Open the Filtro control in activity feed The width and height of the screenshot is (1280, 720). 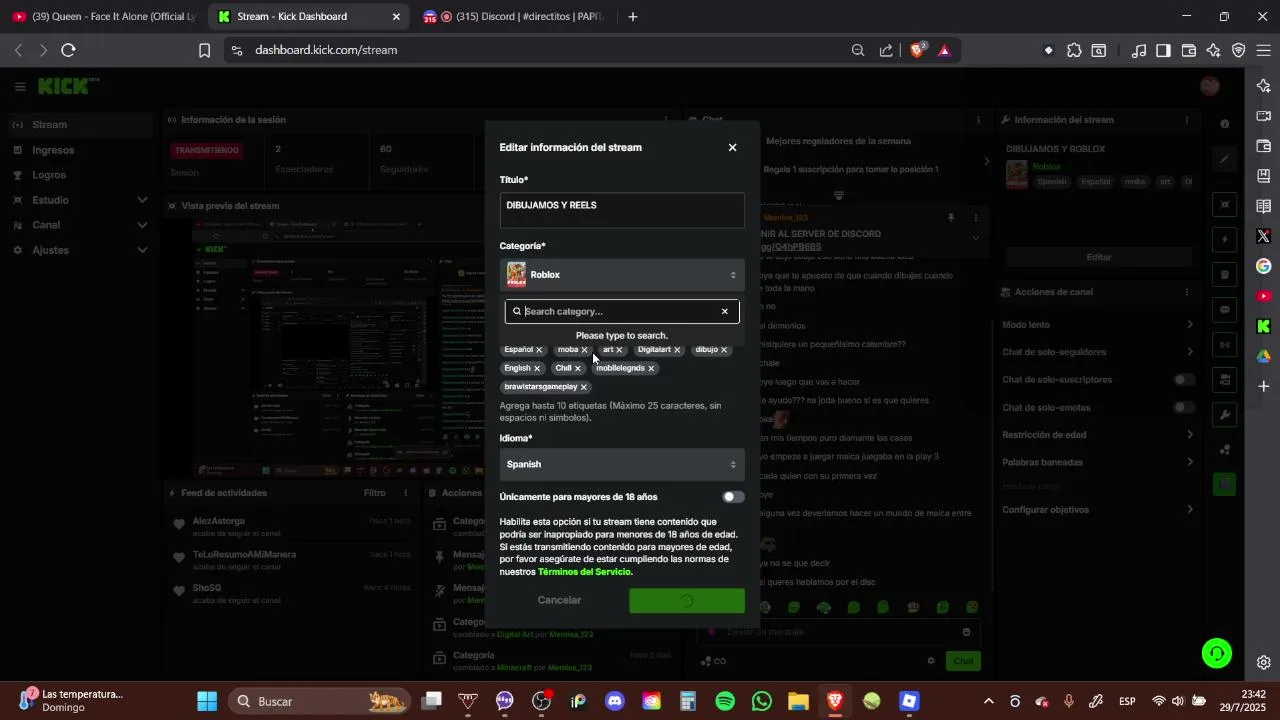pyautogui.click(x=374, y=493)
